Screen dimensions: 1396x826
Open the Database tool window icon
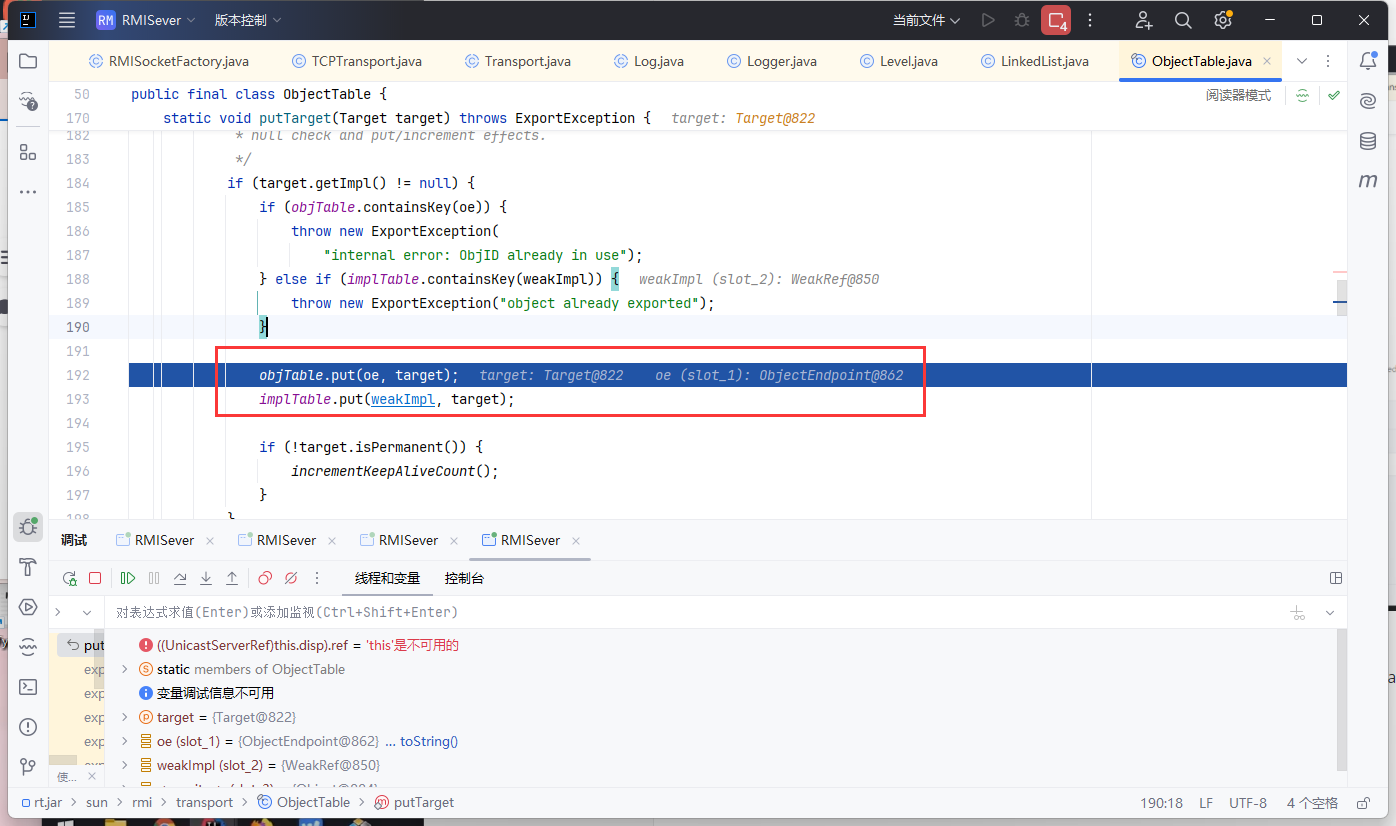[x=1367, y=141]
